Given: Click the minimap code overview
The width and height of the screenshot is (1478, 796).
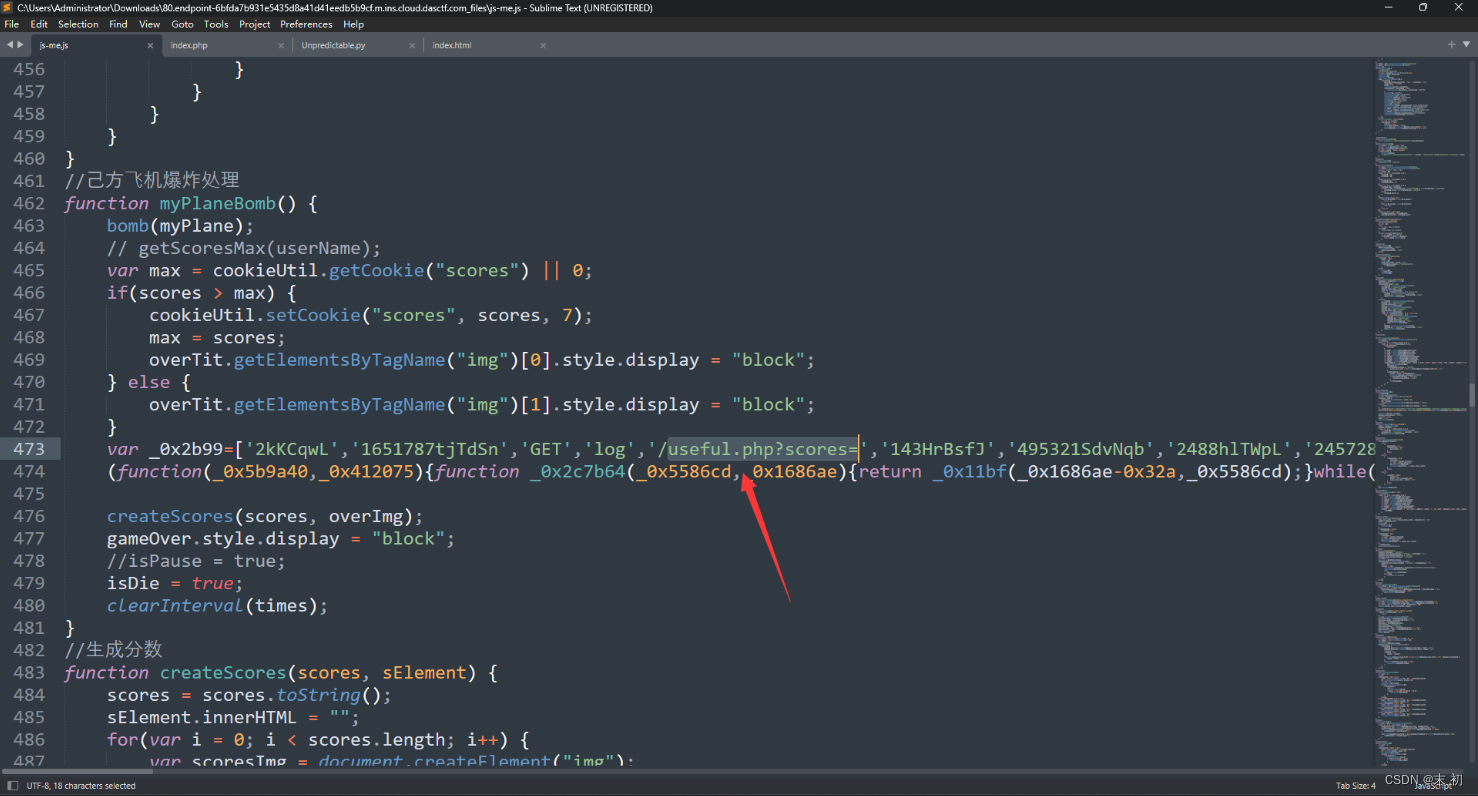Looking at the screenshot, I should pyautogui.click(x=1419, y=410).
